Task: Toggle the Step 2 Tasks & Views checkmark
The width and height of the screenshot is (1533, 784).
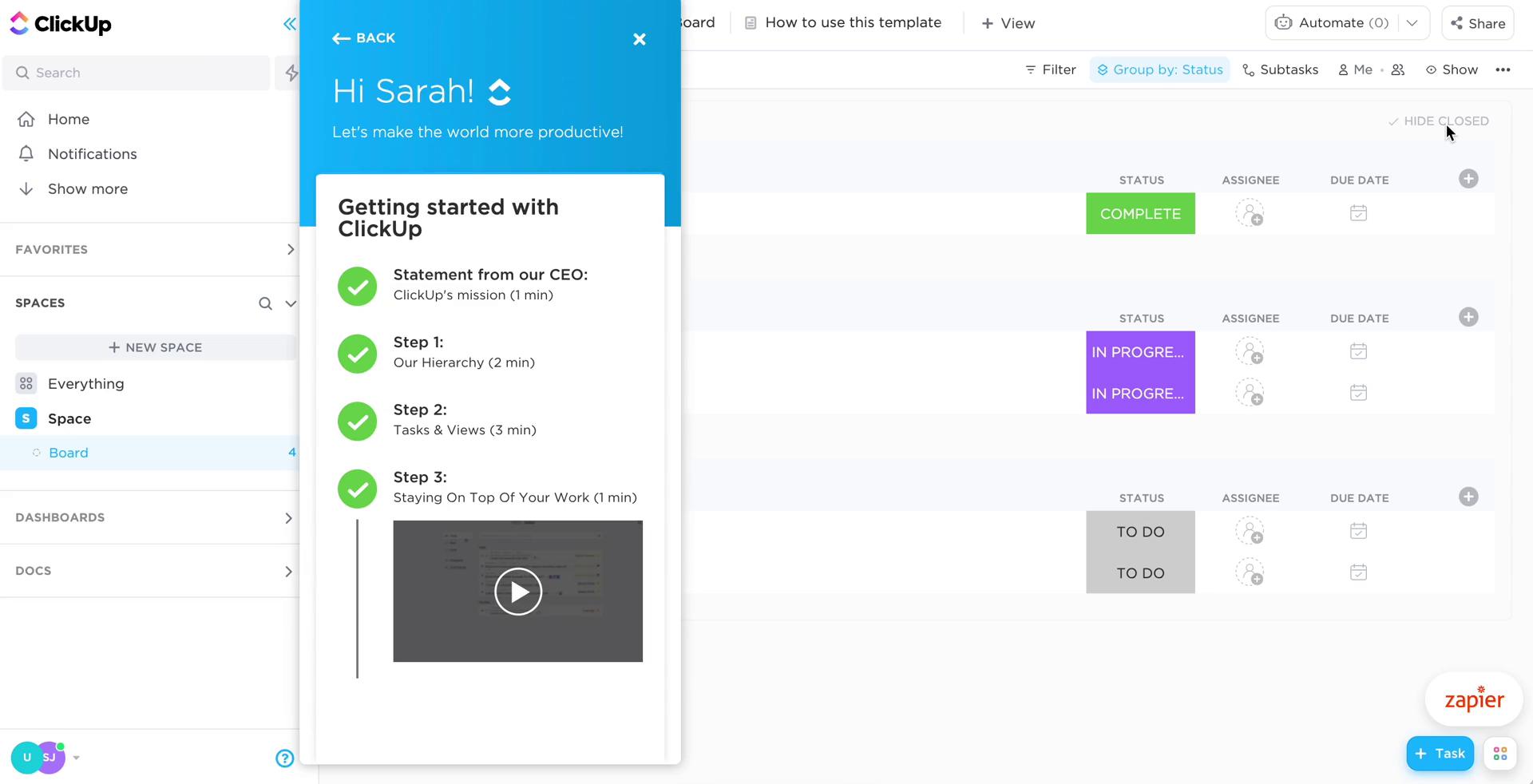Action: point(357,421)
